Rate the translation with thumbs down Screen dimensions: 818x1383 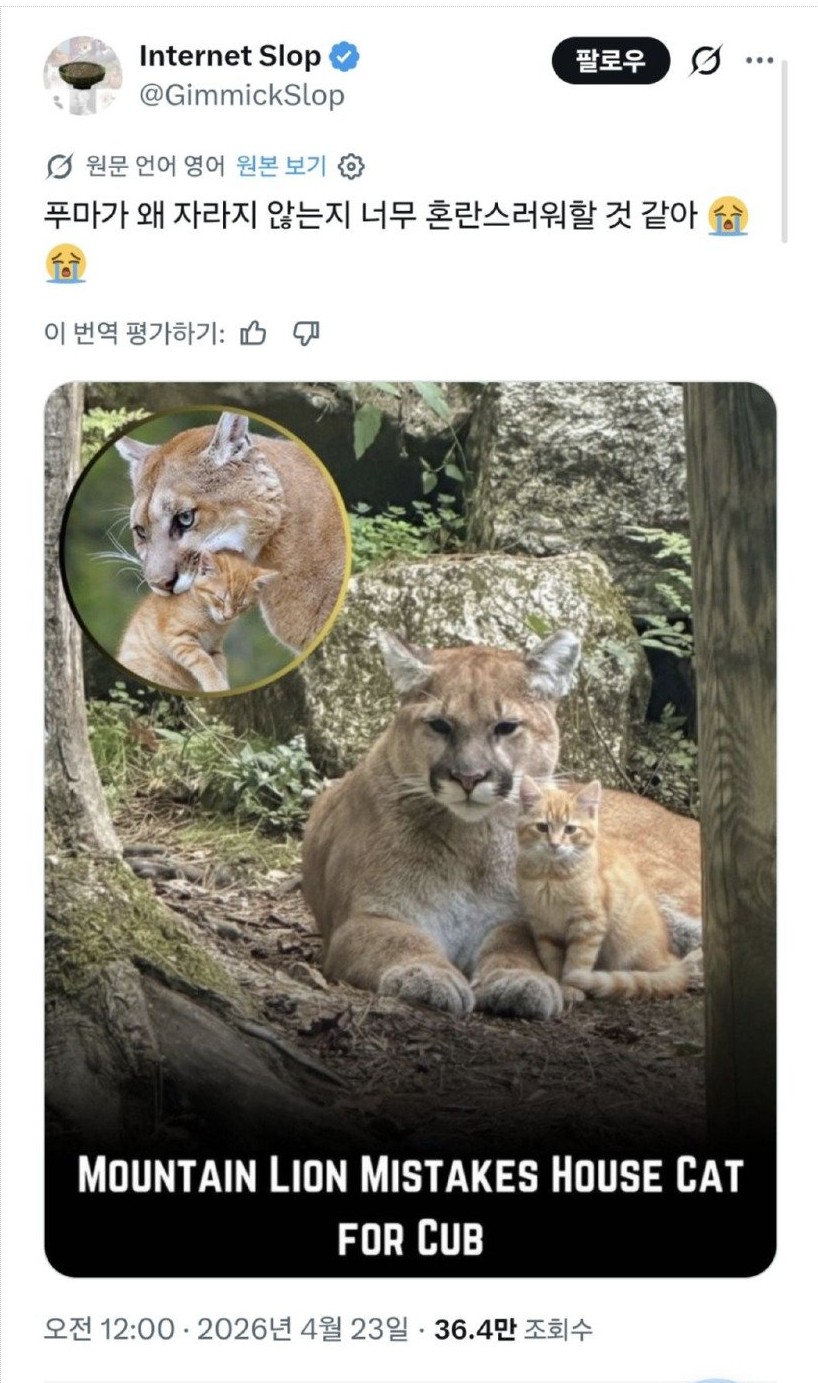(306, 333)
